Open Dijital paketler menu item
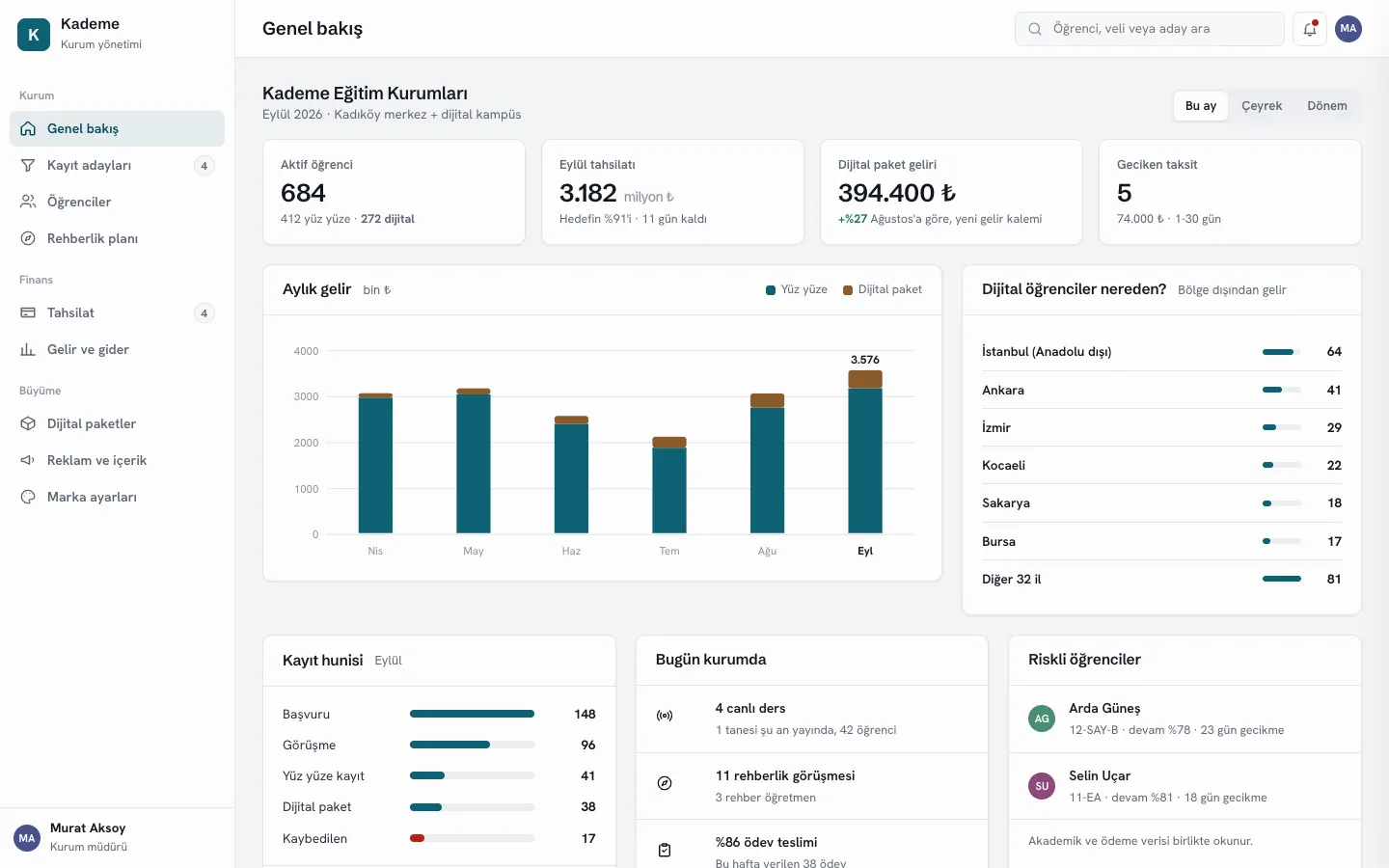Screen dimensions: 1389x868 coord(117,423)
